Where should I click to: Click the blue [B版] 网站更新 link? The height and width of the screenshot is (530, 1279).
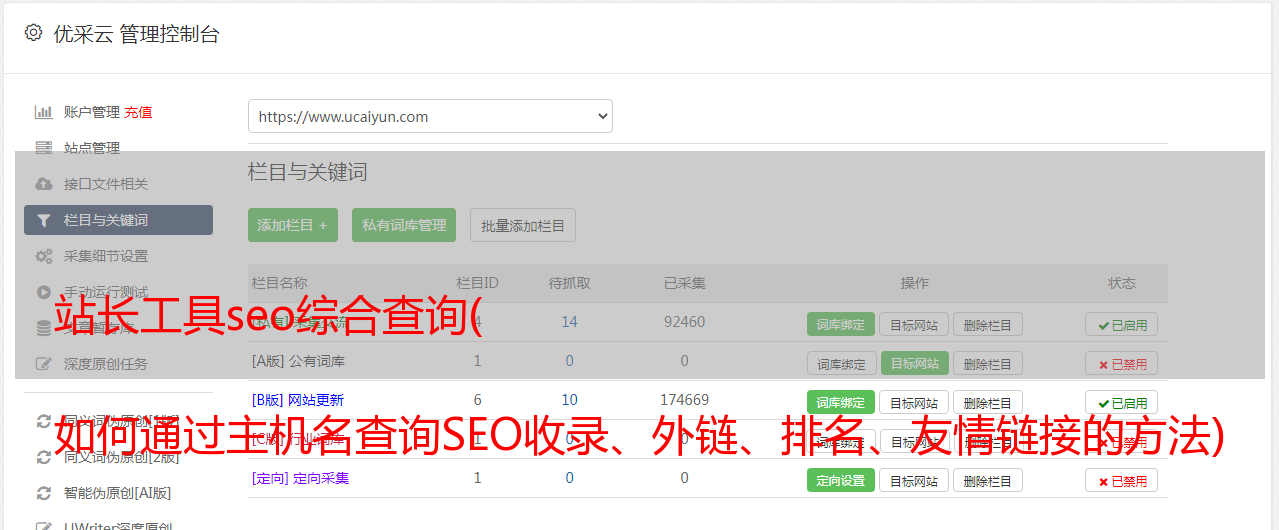(298, 399)
